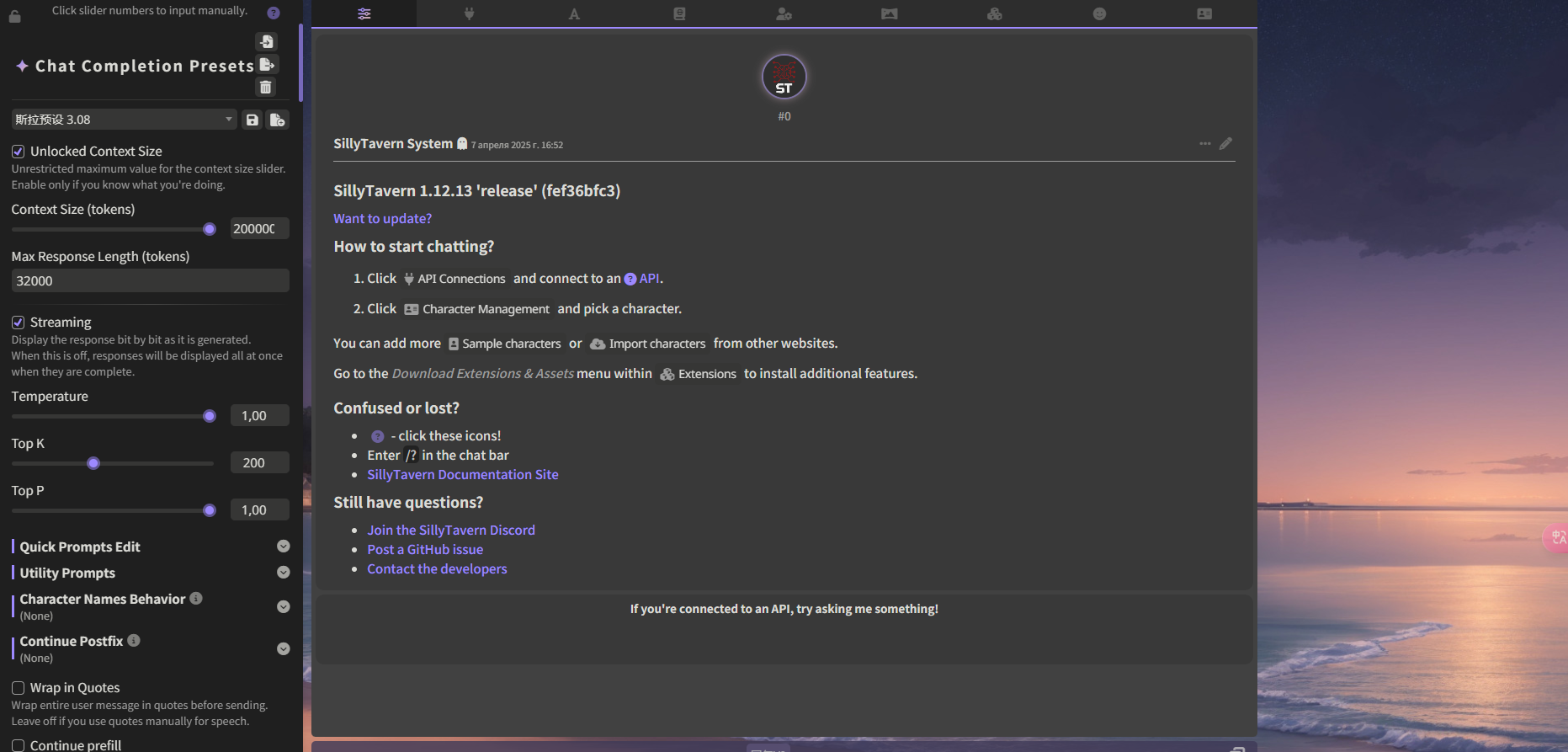Click question mark icon in Confused list
The image size is (1568, 752).
[378, 436]
